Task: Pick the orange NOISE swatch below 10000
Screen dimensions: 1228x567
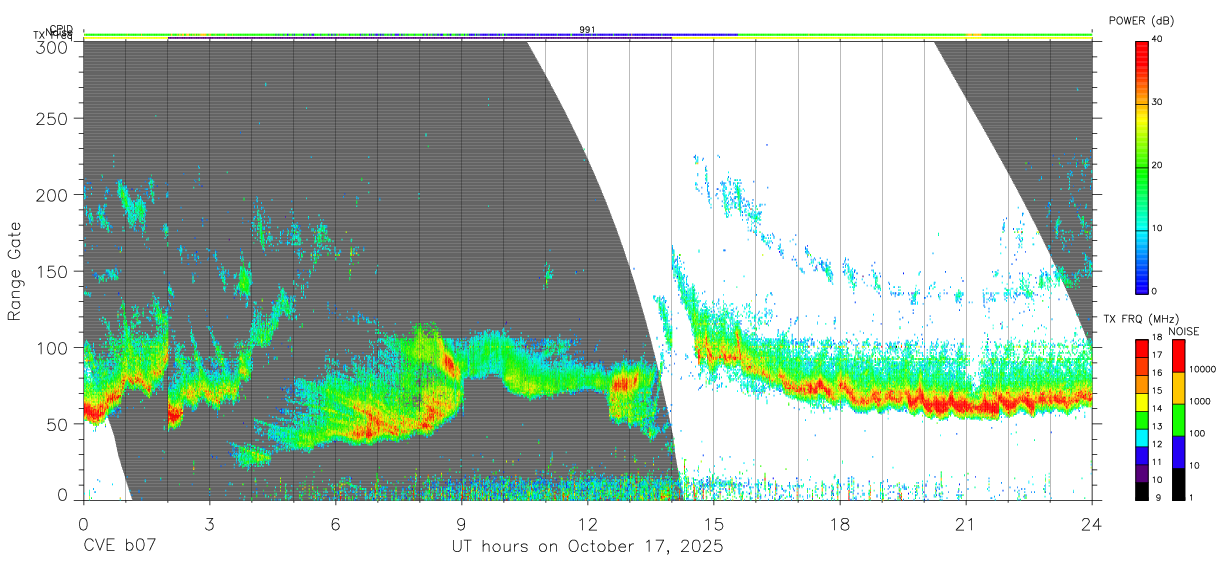Action: (x=1178, y=387)
